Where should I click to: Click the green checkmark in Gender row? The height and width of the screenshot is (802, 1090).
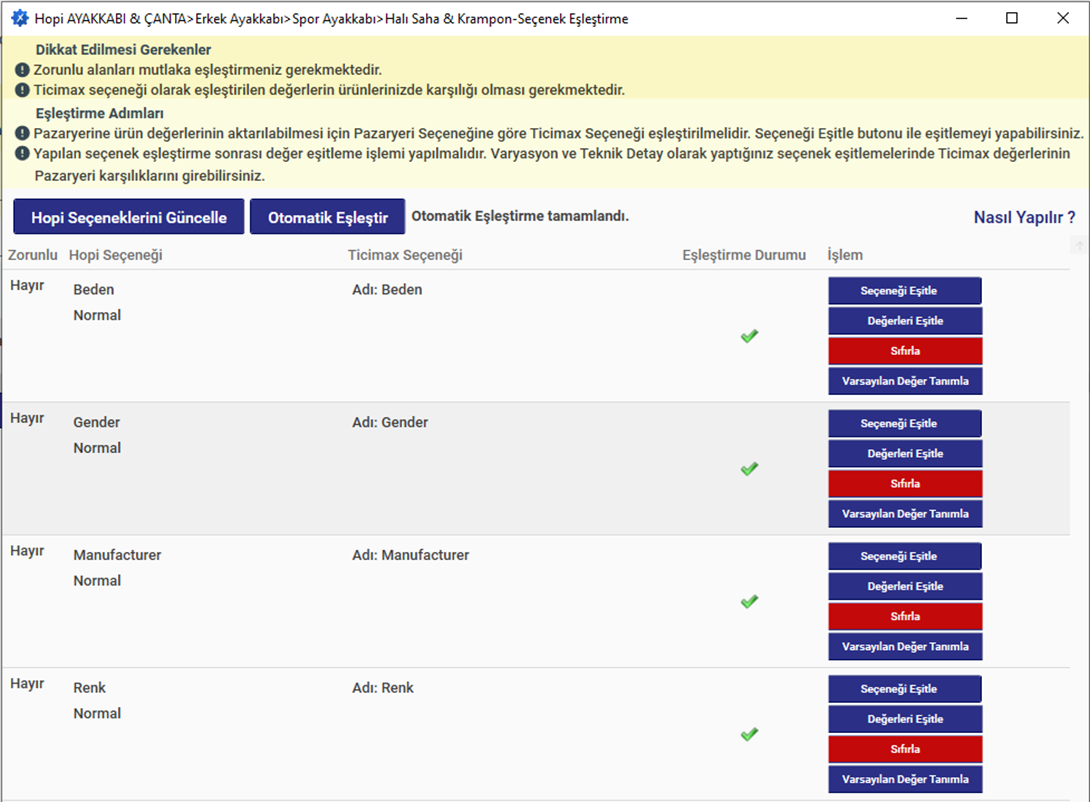[749, 469]
